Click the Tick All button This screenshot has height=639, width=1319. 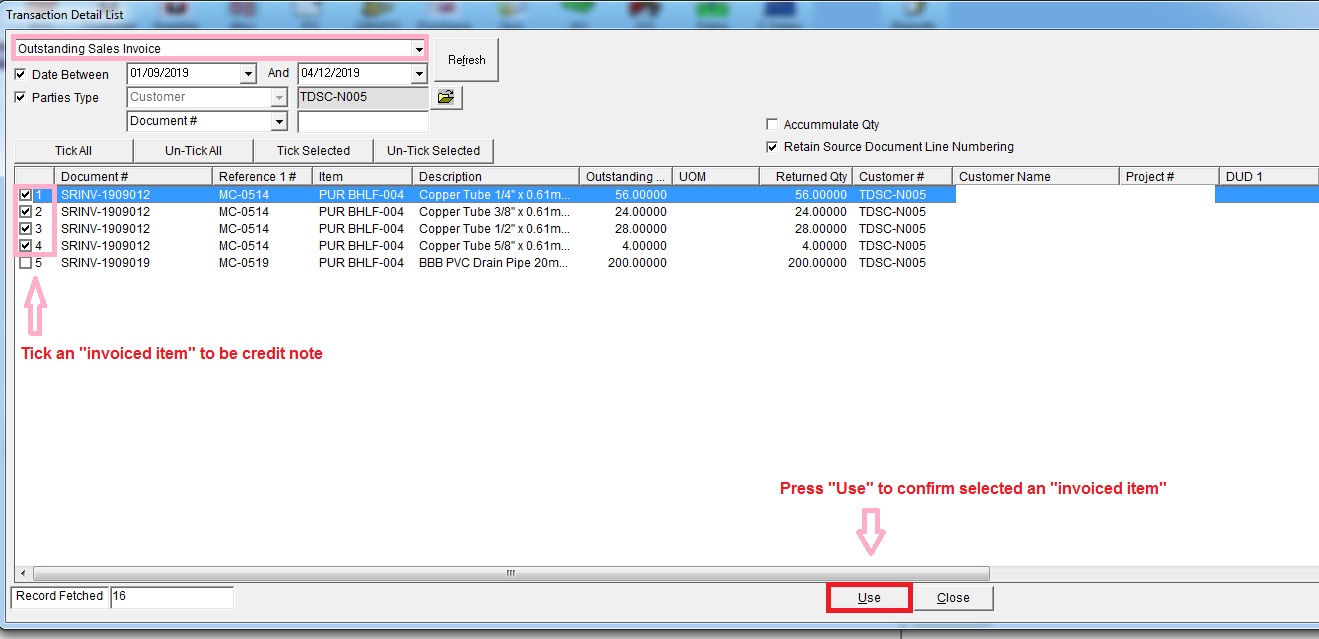[x=73, y=151]
